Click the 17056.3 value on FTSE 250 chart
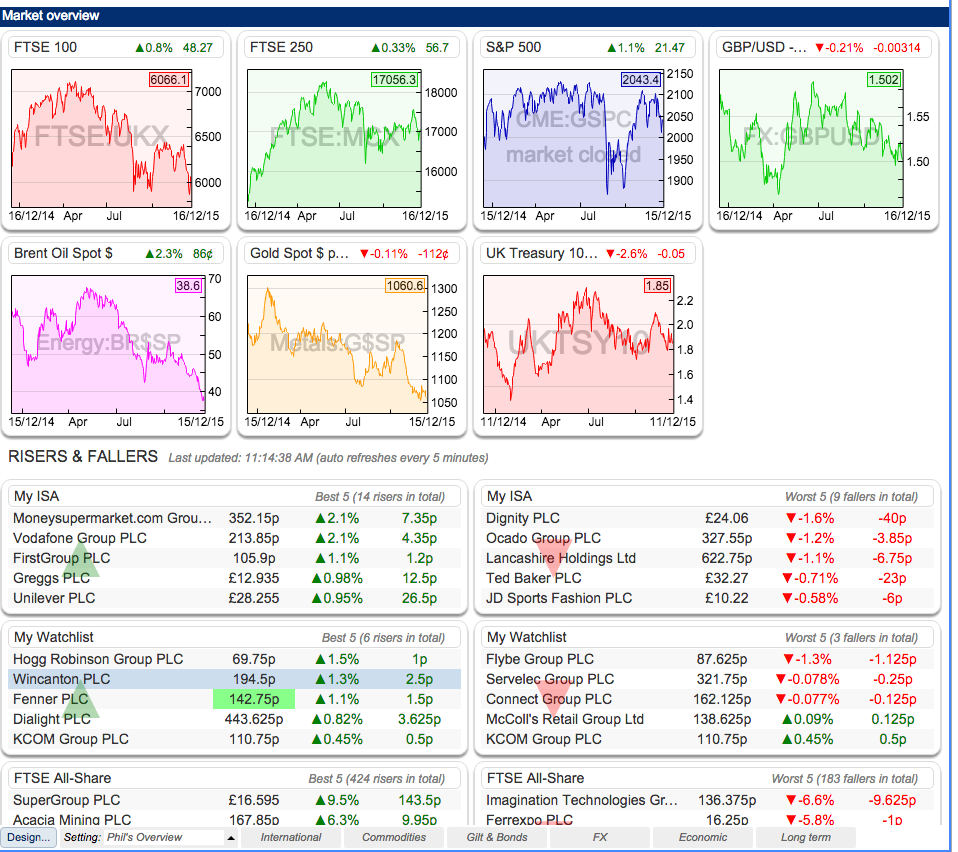 (x=395, y=79)
